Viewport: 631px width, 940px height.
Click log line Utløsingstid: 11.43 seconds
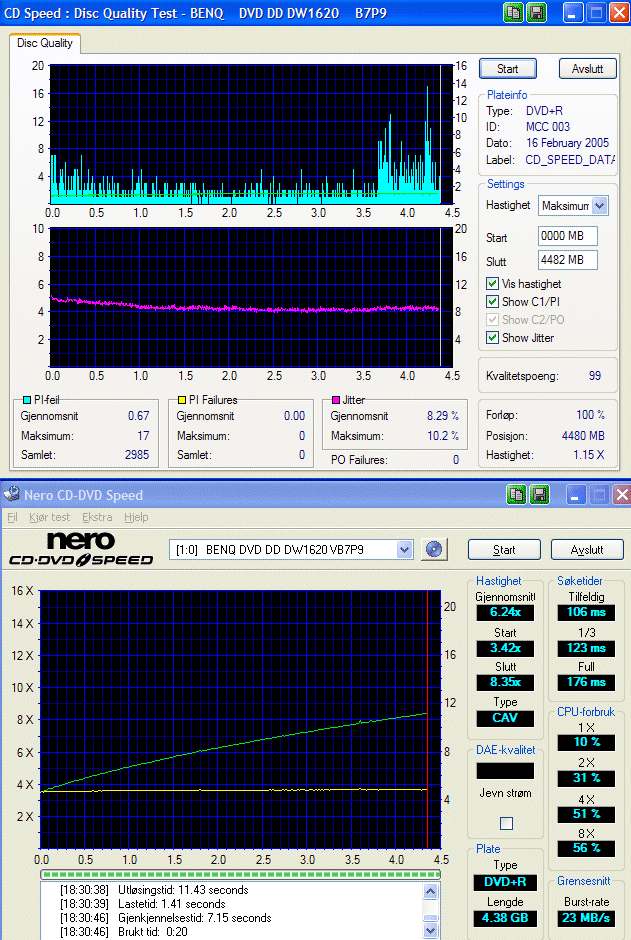coord(153,890)
